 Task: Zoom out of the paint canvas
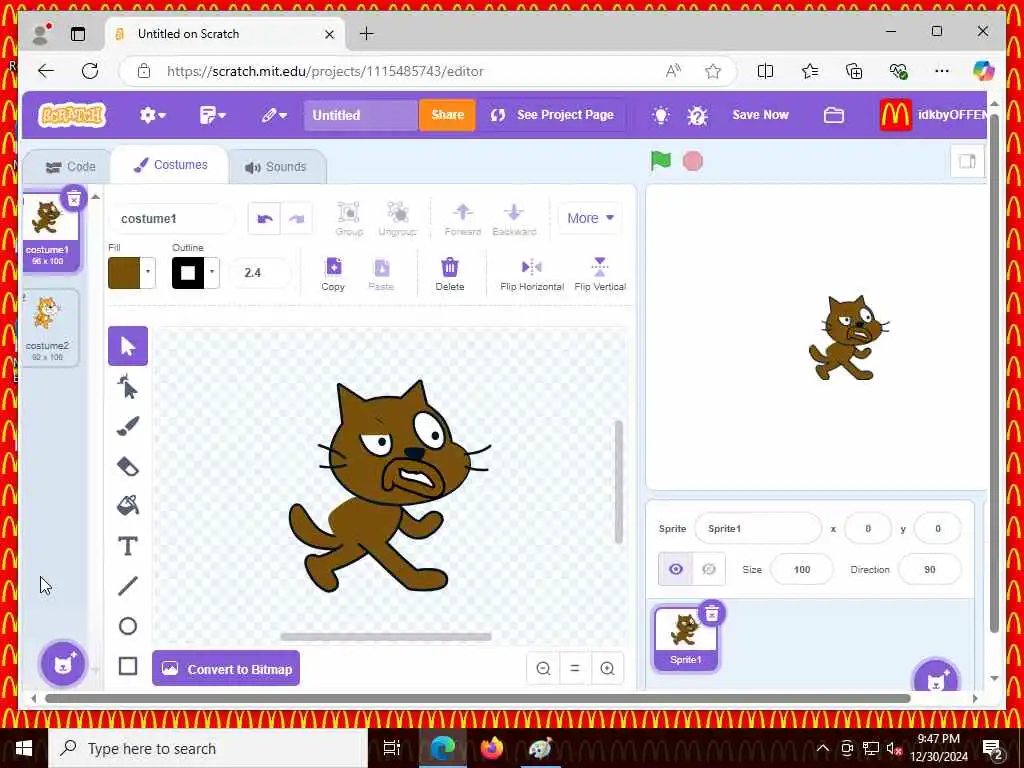(543, 668)
